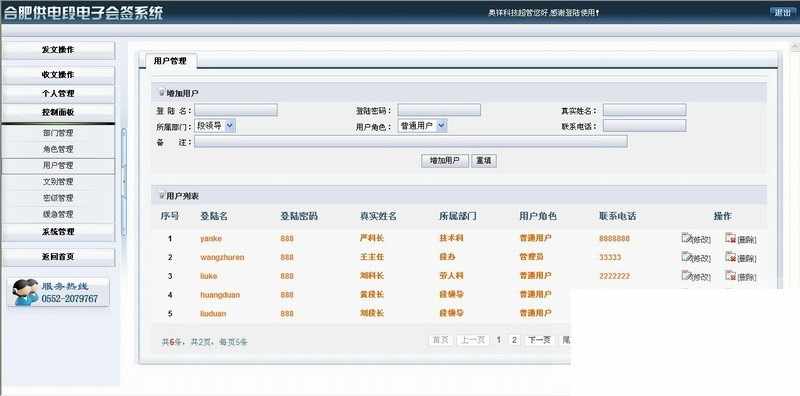The width and height of the screenshot is (800, 396).
Task: Go to the 下一页 next page
Action: pyautogui.click(x=539, y=340)
